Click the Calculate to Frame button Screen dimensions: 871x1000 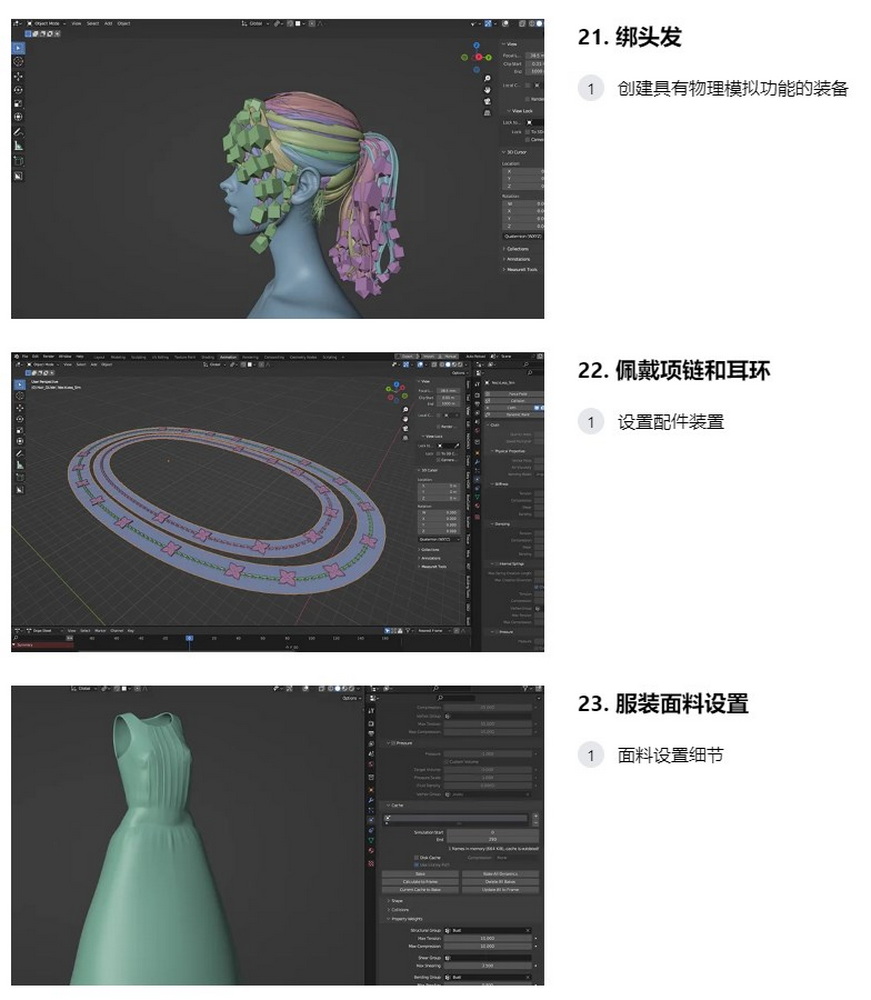(x=420, y=881)
